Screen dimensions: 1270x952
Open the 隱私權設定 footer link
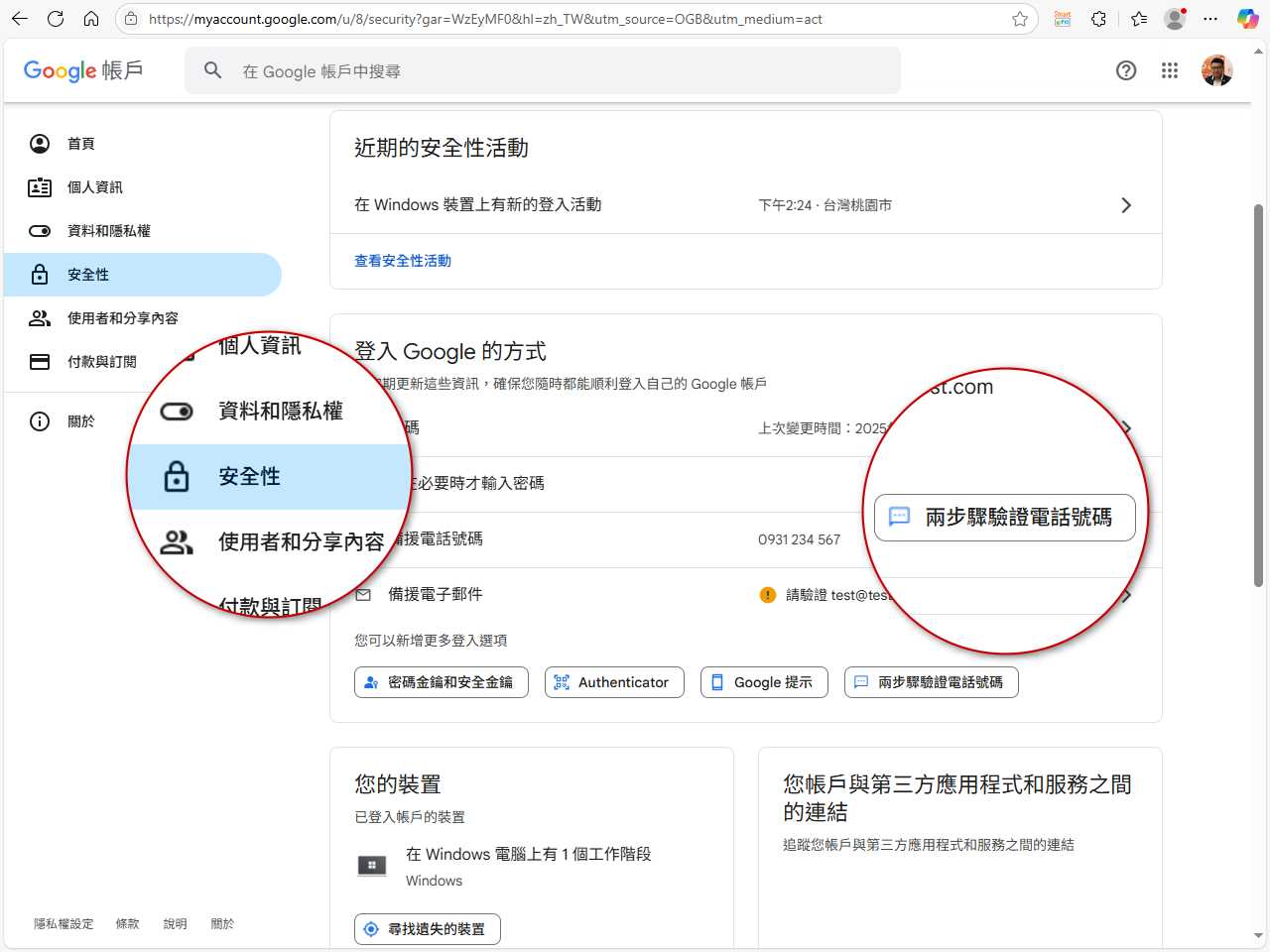click(x=63, y=923)
